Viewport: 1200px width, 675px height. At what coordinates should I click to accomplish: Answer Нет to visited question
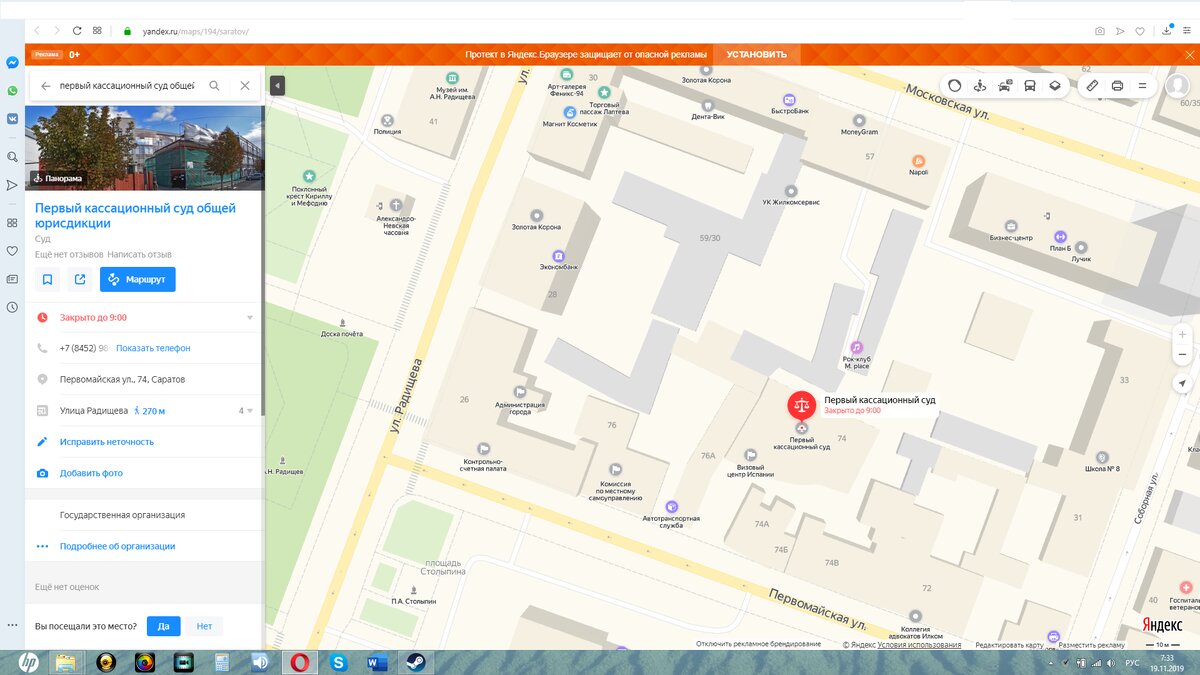tap(204, 626)
